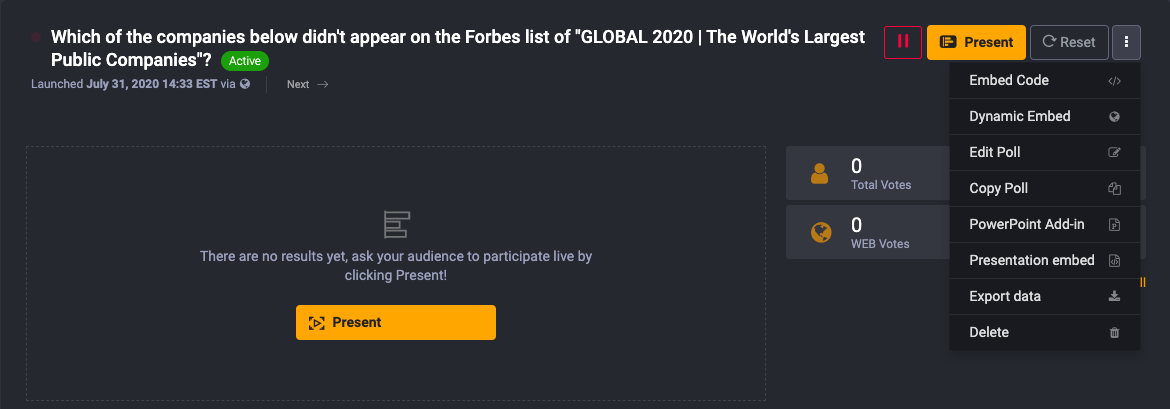Click the Edit Poll pencil icon
Image resolution: width=1170 pixels, height=409 pixels.
pyautogui.click(x=1114, y=153)
